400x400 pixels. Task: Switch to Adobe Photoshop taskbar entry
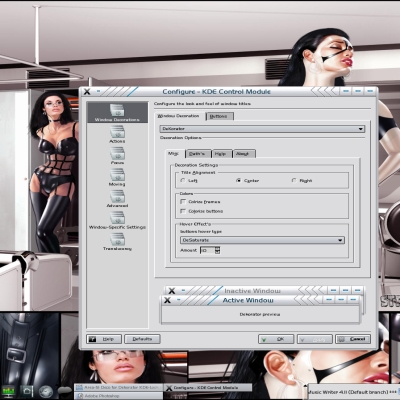[x=118, y=396]
